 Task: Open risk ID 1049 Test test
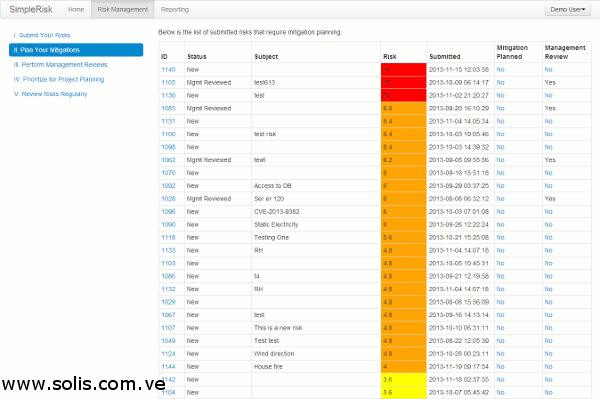[168, 341]
